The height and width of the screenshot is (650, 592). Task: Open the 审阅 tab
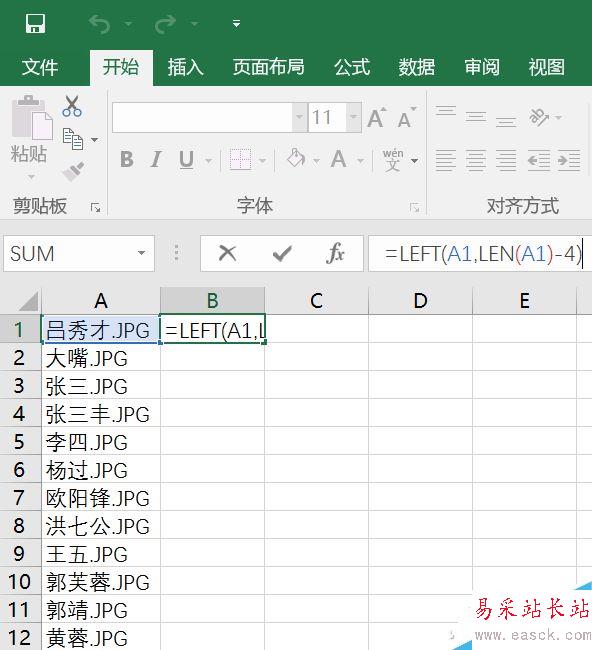tap(482, 67)
